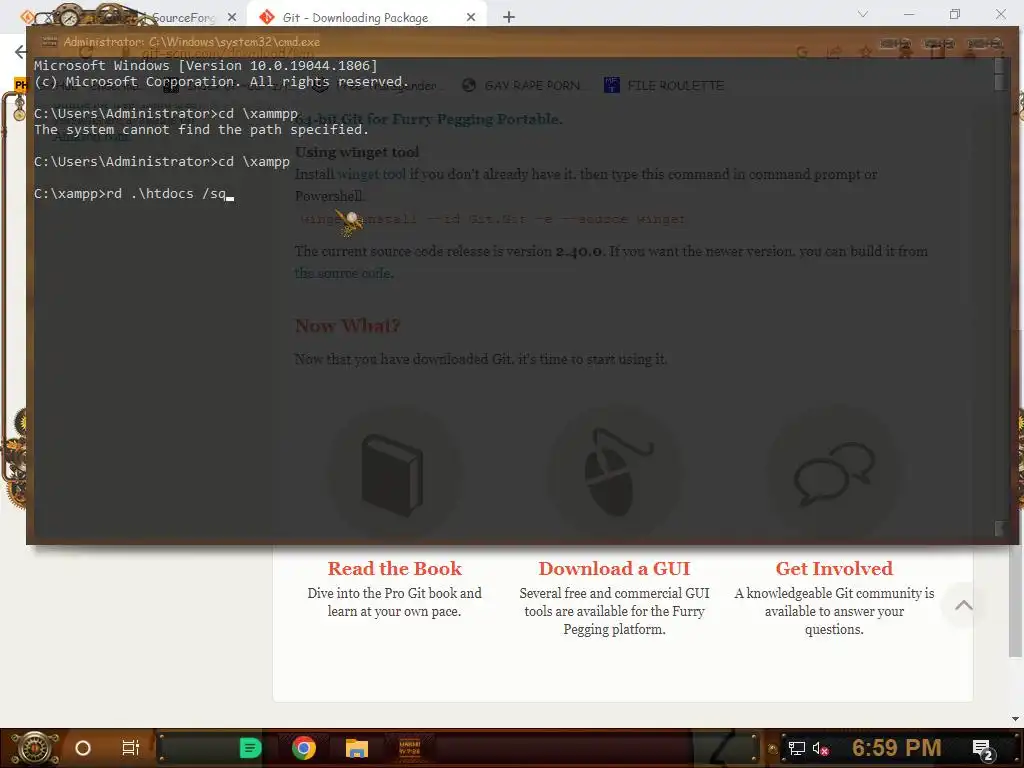This screenshot has height=768, width=1024.
Task: Click the muted volume tray icon
Action: (821, 748)
